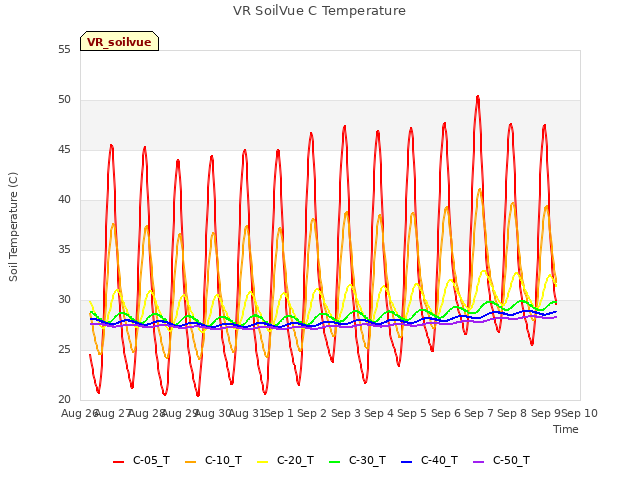Click the Aug 30 x-axis label
This screenshot has width=640, height=480.
tap(213, 413)
